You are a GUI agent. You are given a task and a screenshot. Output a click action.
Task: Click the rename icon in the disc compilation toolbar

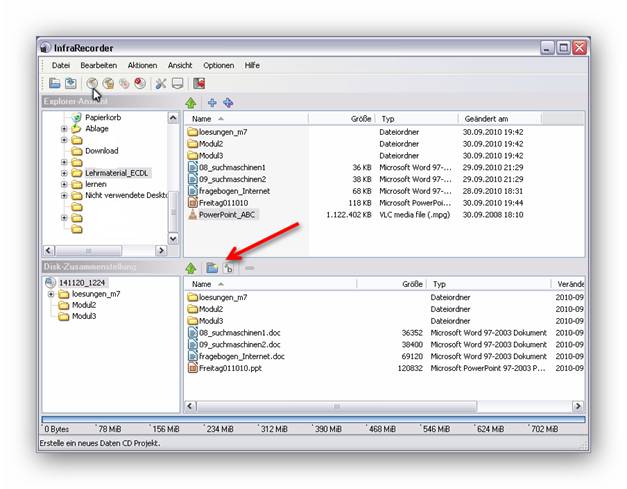(228, 268)
